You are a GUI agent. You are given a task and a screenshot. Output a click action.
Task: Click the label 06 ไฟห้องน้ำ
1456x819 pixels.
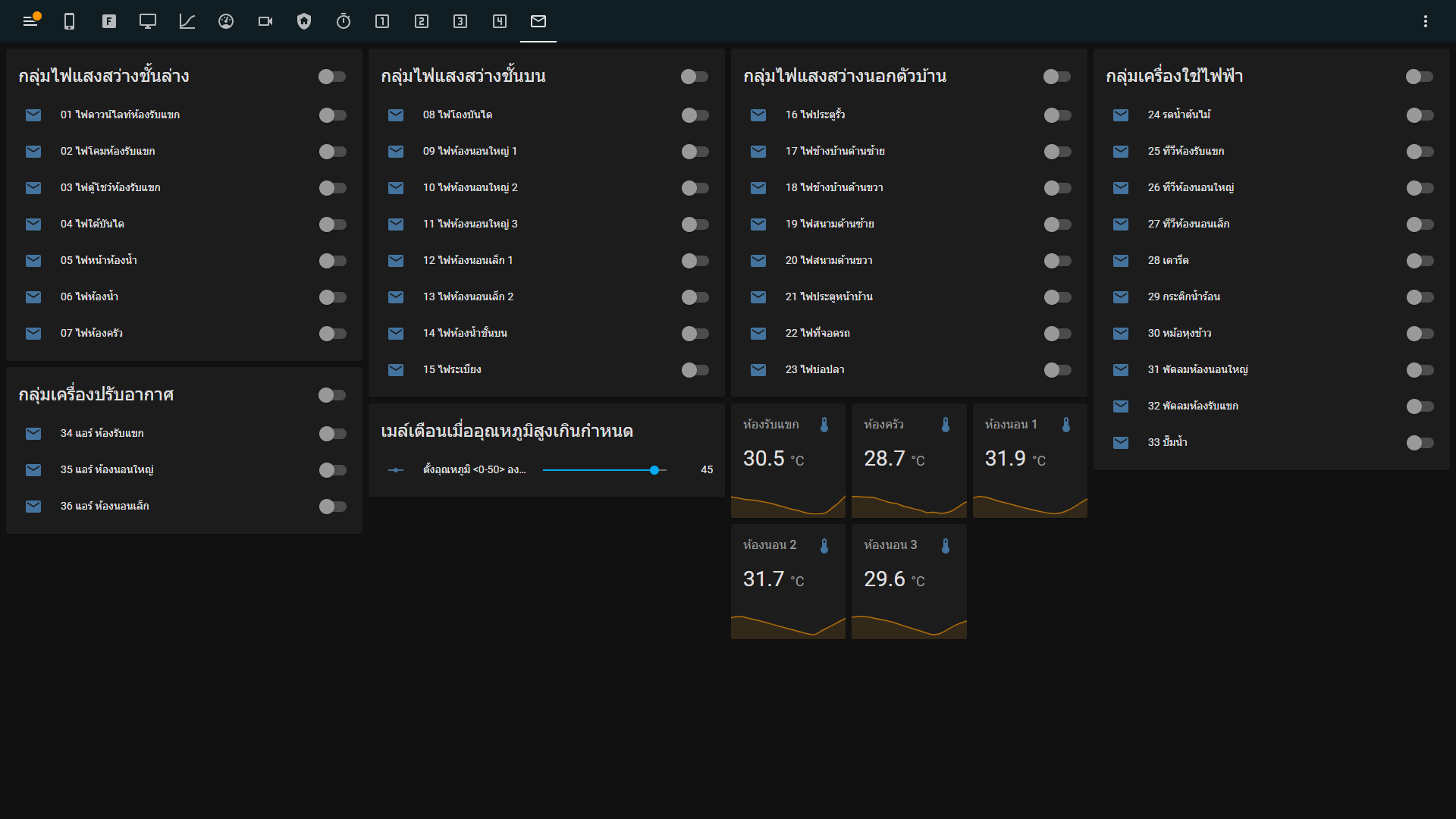[89, 297]
